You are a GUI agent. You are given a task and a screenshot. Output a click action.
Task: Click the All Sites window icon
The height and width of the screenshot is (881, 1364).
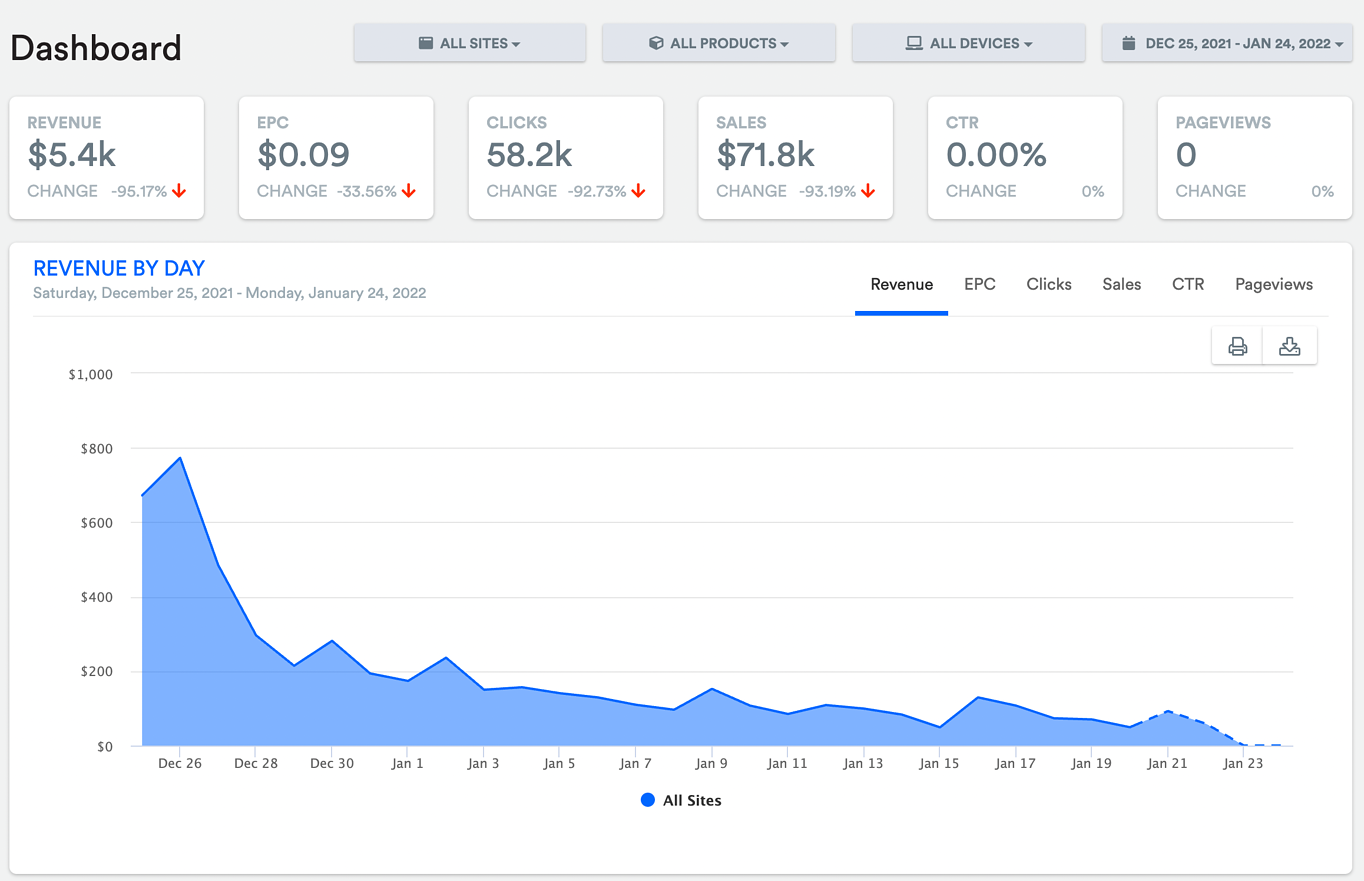pos(426,43)
